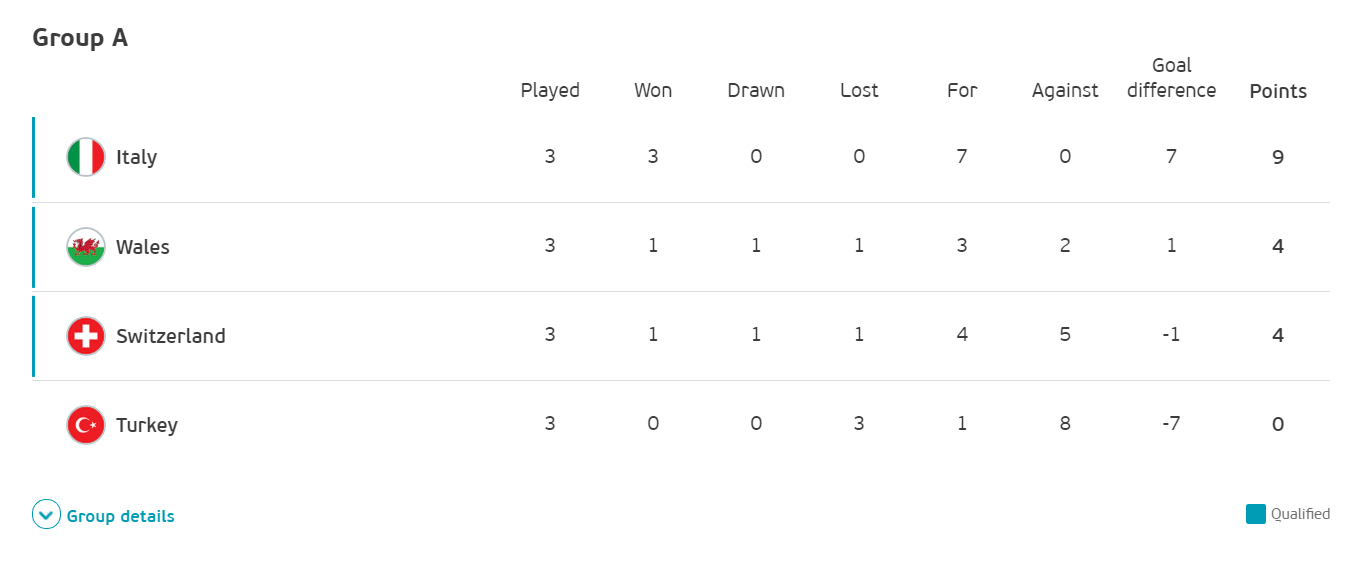The height and width of the screenshot is (561, 1356).
Task: Click the Group details chevron icon
Action: tap(47, 515)
